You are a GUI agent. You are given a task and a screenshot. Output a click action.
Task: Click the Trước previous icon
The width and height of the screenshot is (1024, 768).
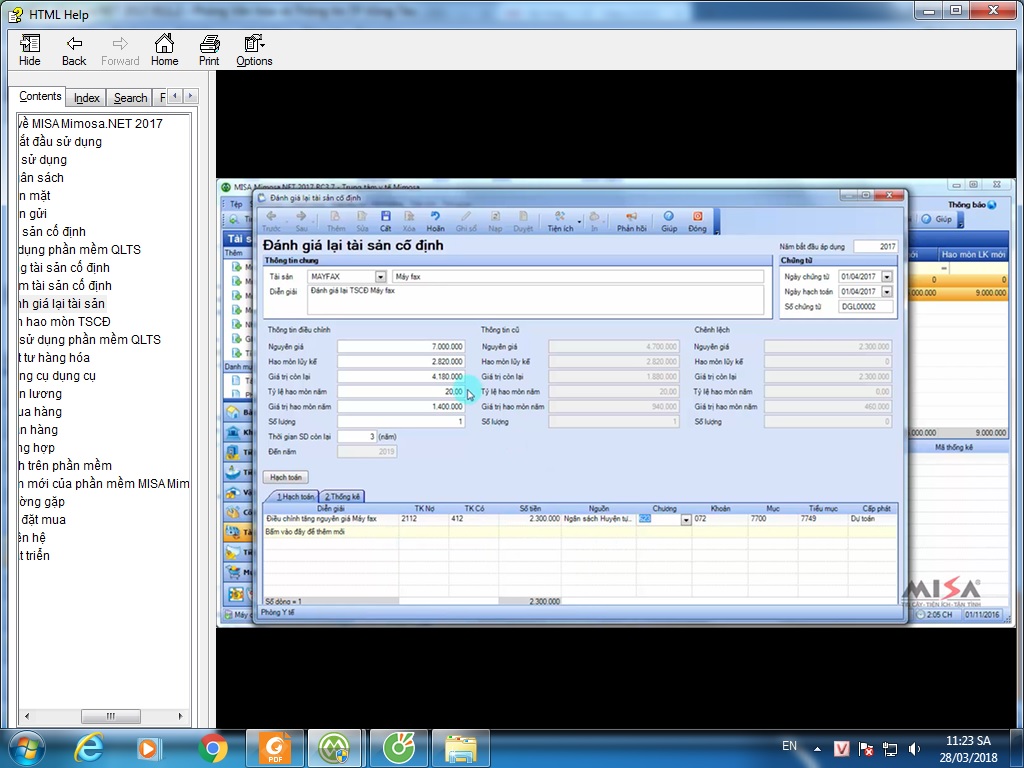tap(271, 221)
